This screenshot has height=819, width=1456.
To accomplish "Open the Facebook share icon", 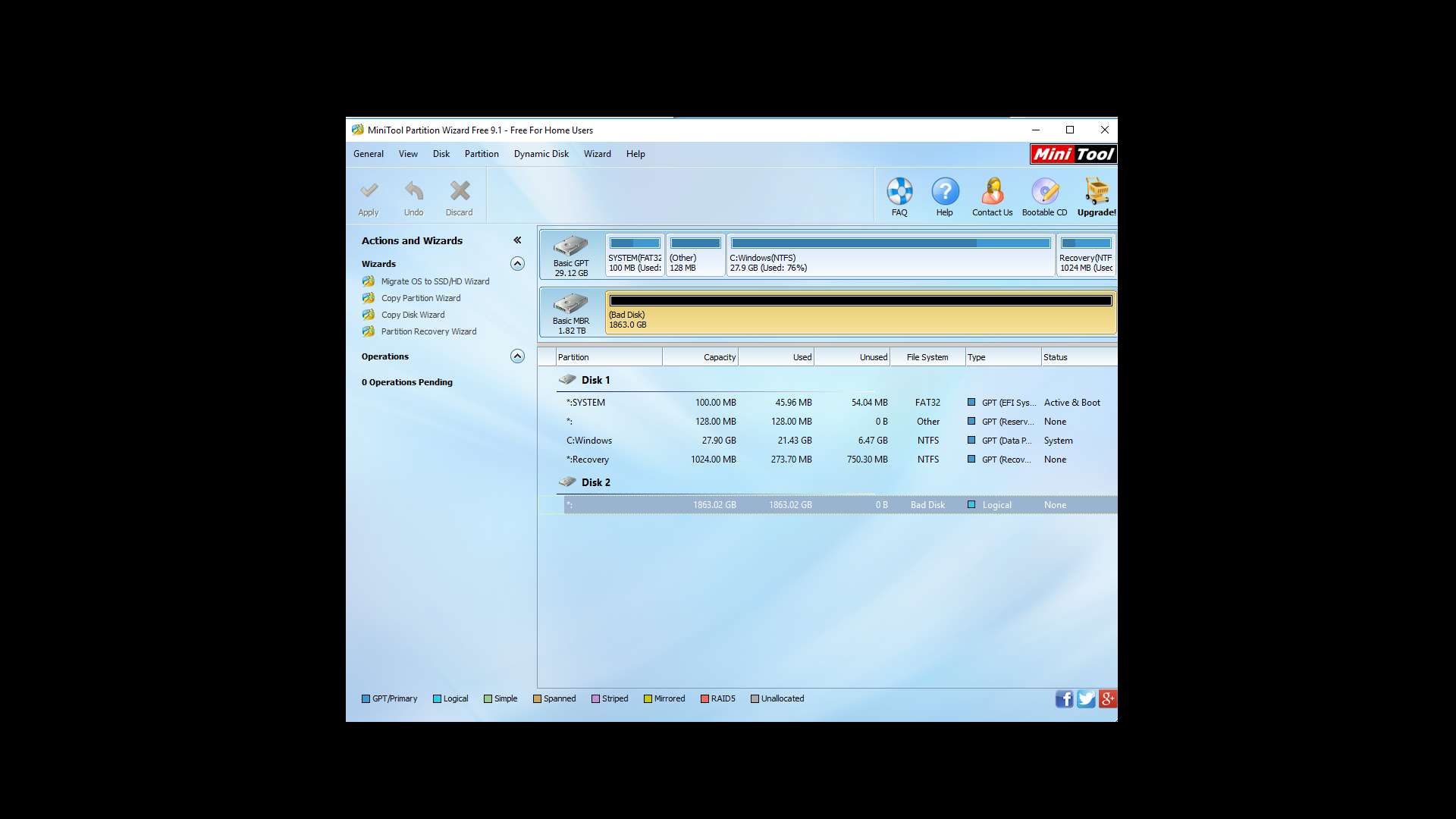I will coord(1064,699).
